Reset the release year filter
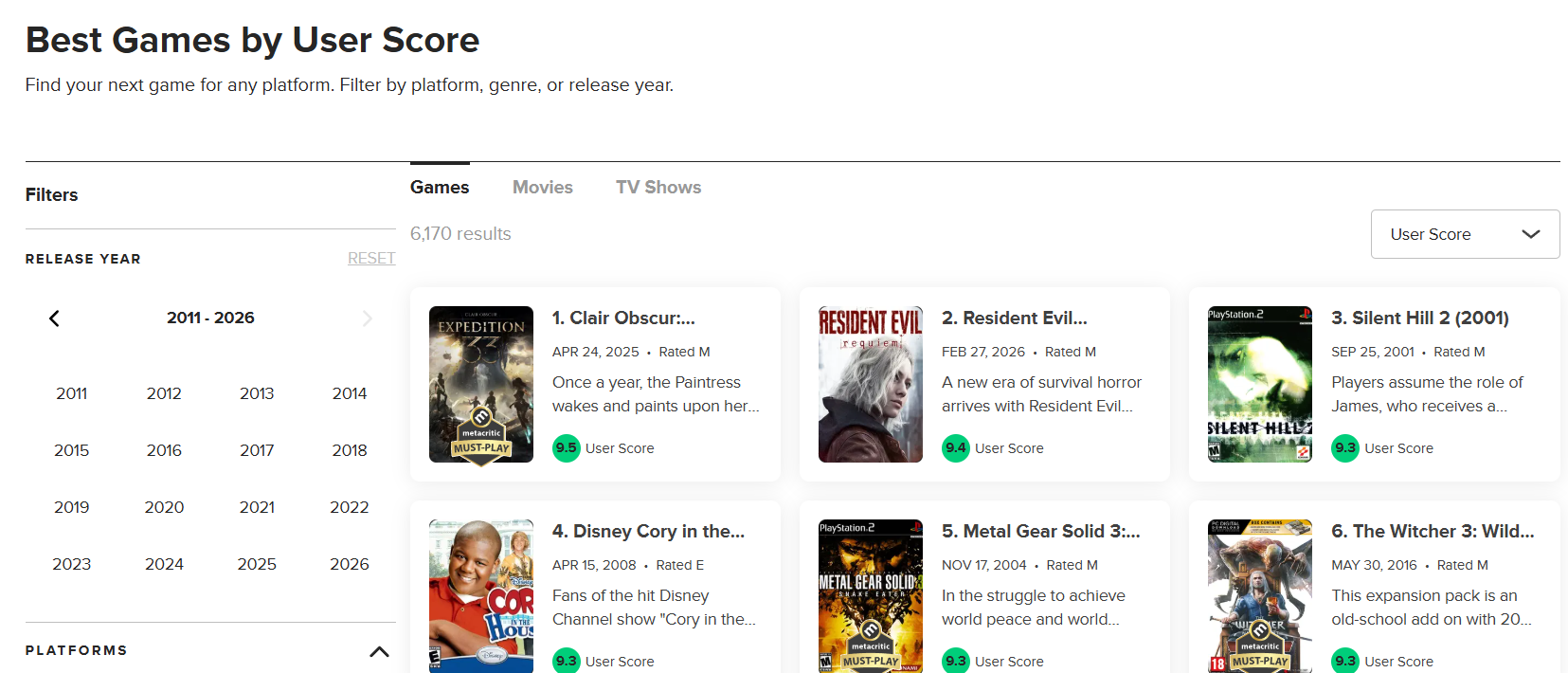Image resolution: width=1568 pixels, height=673 pixels. tap(371, 258)
